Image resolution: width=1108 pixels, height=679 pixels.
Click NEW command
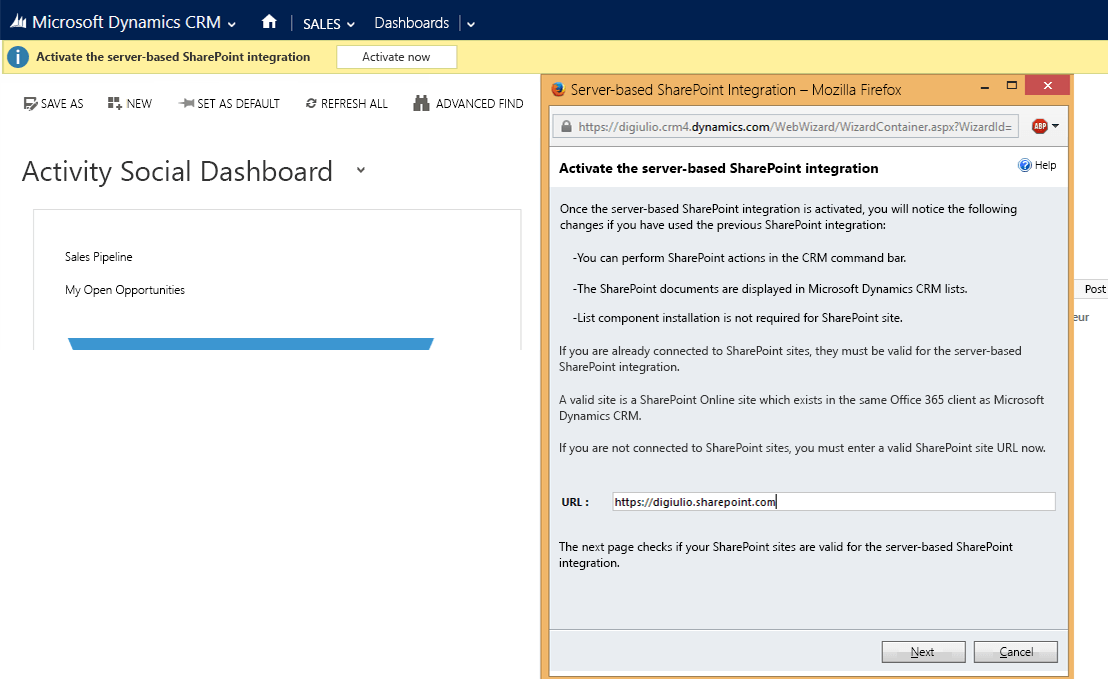tap(130, 104)
